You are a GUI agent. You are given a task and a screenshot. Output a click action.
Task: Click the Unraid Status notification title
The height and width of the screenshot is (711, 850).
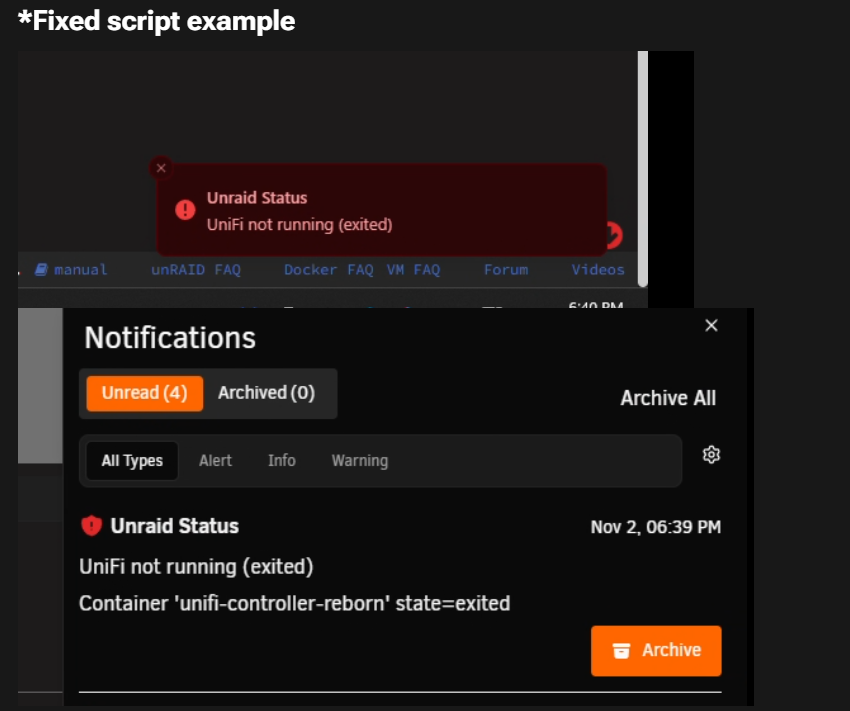(175, 526)
